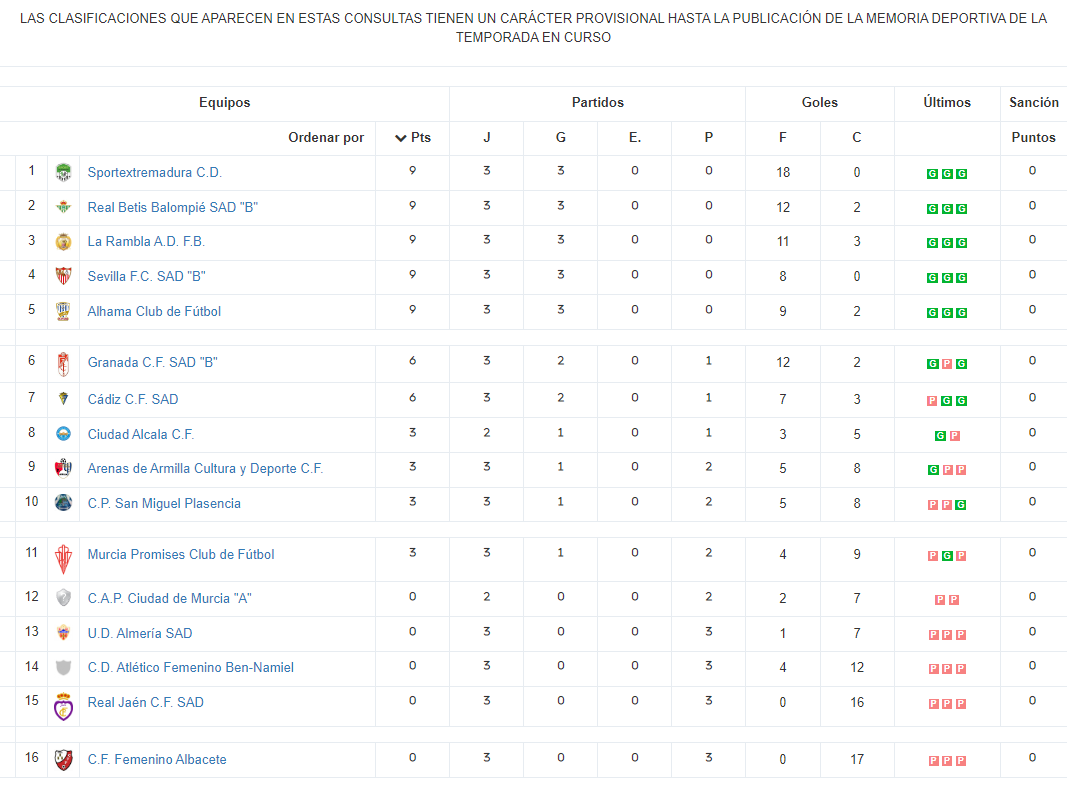Sort by E. (draws) column header
This screenshot has width=1067, height=787.
pos(635,137)
